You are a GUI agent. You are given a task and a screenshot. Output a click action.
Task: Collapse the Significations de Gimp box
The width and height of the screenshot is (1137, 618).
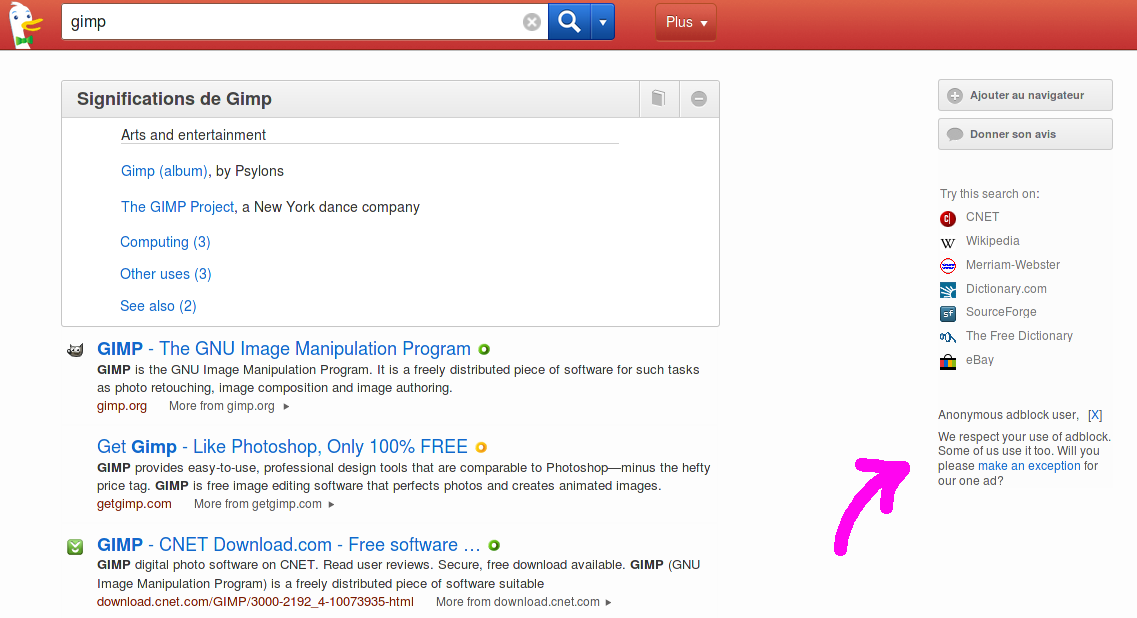click(x=699, y=99)
